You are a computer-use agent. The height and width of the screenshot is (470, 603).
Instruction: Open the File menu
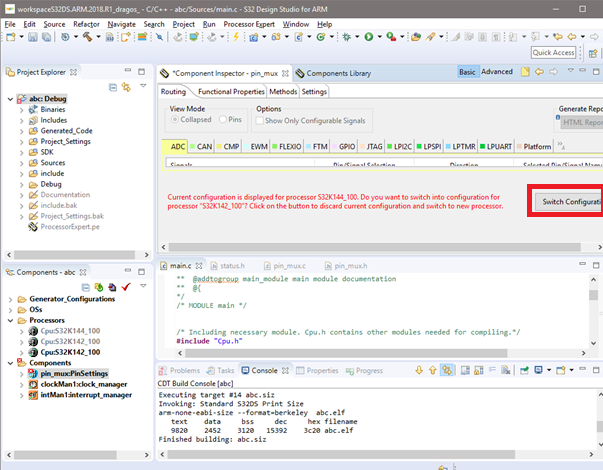10,24
